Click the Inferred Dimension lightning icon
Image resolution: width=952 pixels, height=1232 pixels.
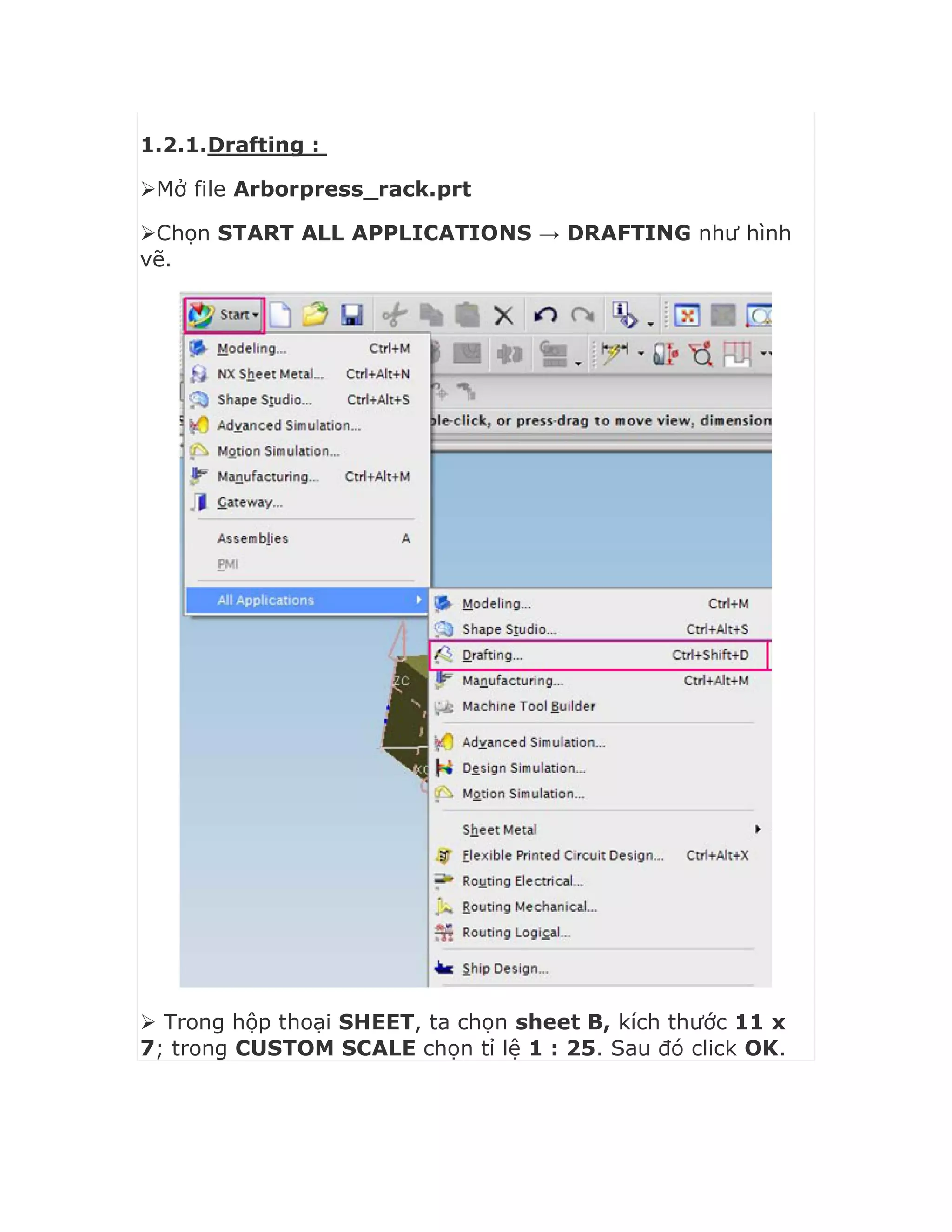[x=615, y=354]
